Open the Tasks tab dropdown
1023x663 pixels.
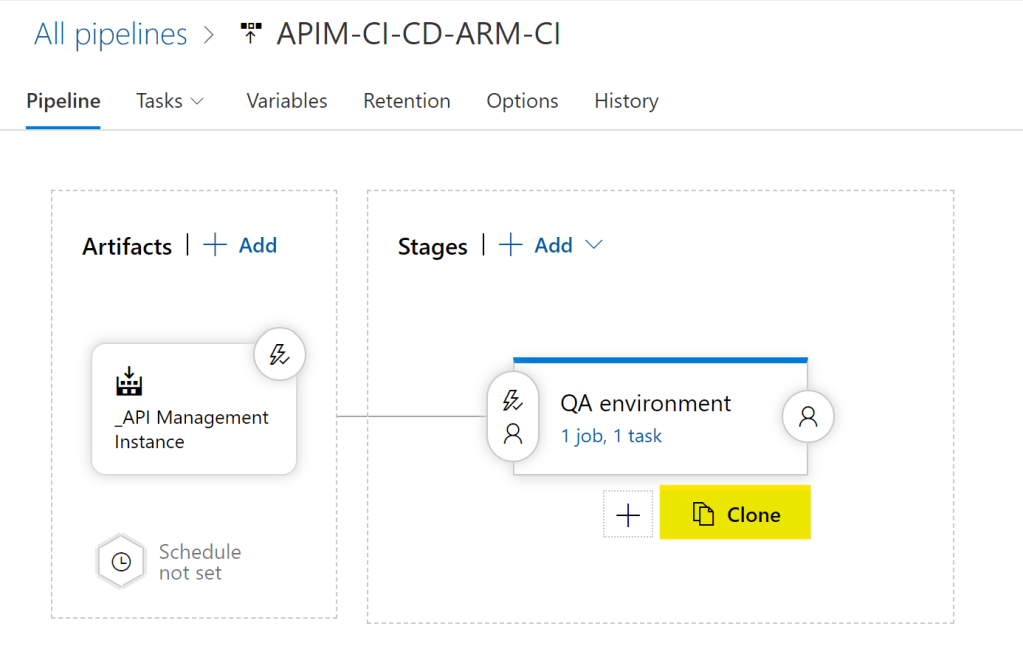coord(170,101)
